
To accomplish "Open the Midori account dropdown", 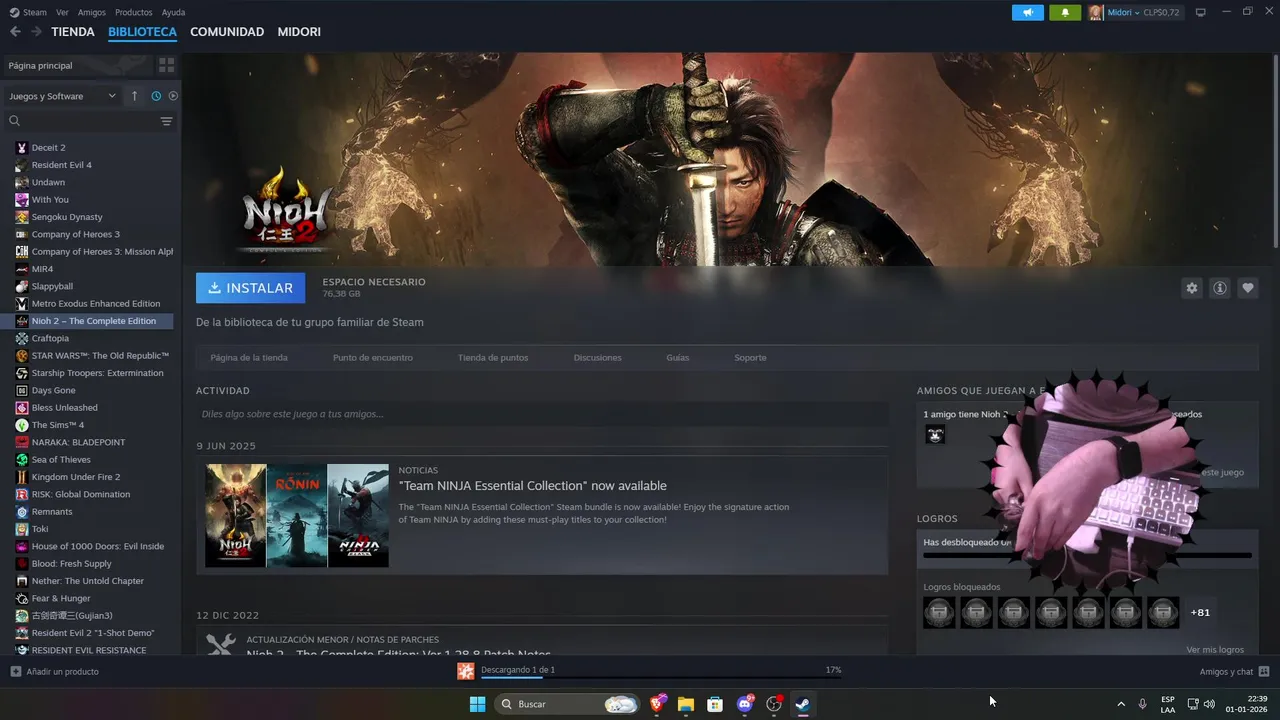I will click(1121, 12).
